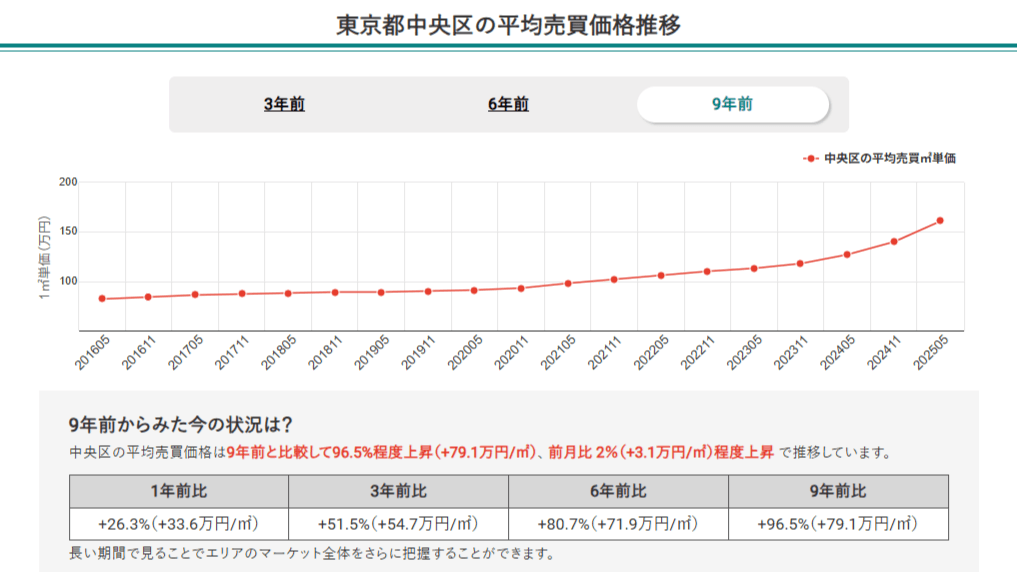Click the 6年前比 table header
This screenshot has height=572, width=1017.
618,491
